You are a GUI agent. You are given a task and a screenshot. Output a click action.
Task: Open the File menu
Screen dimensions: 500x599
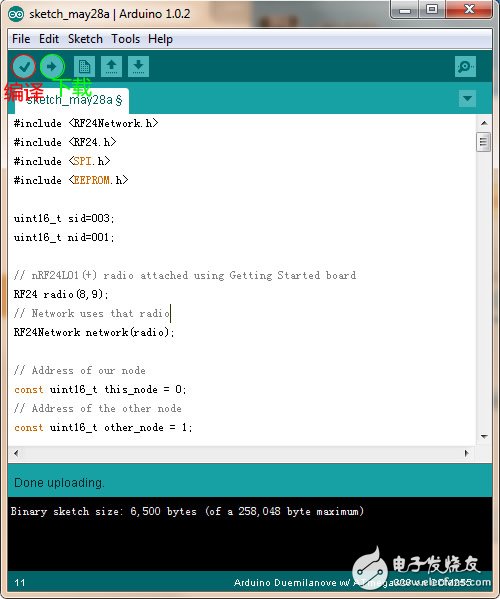[21, 39]
